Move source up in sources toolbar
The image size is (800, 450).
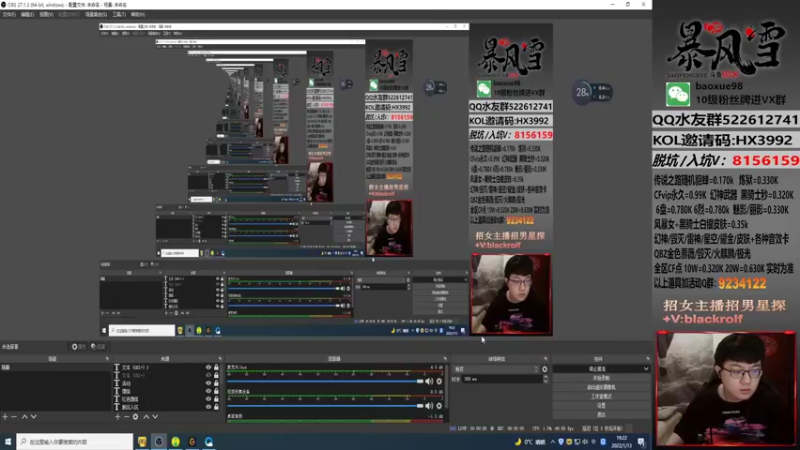(146, 417)
